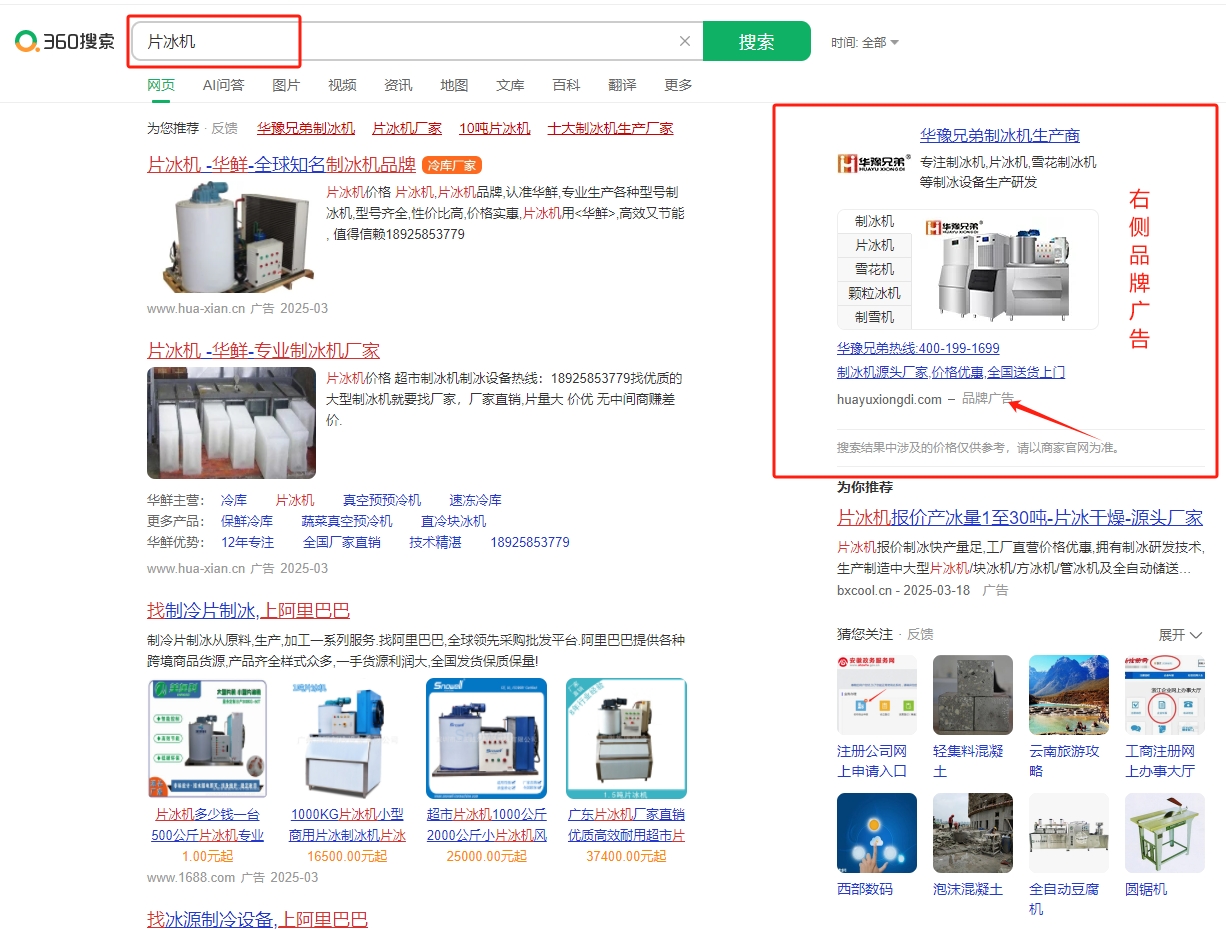Viewport: 1226px width, 929px height.
Task: Open the 16500.00元起 product thumbnail
Action: click(x=348, y=739)
